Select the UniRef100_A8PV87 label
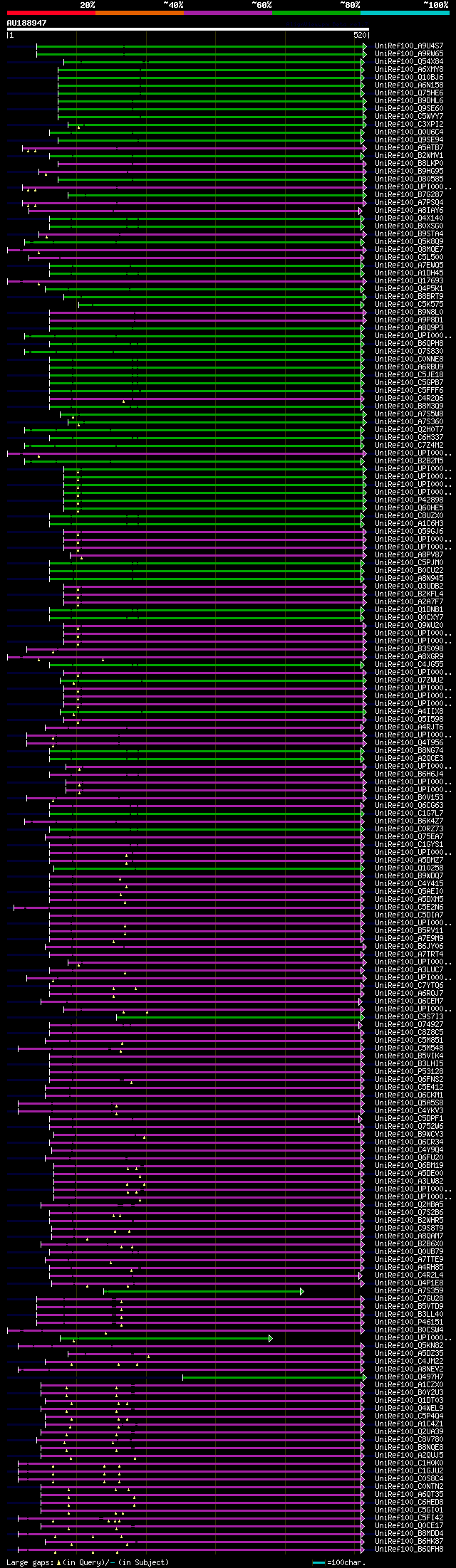Image resolution: width=456 pixels, height=1568 pixels. point(409,554)
